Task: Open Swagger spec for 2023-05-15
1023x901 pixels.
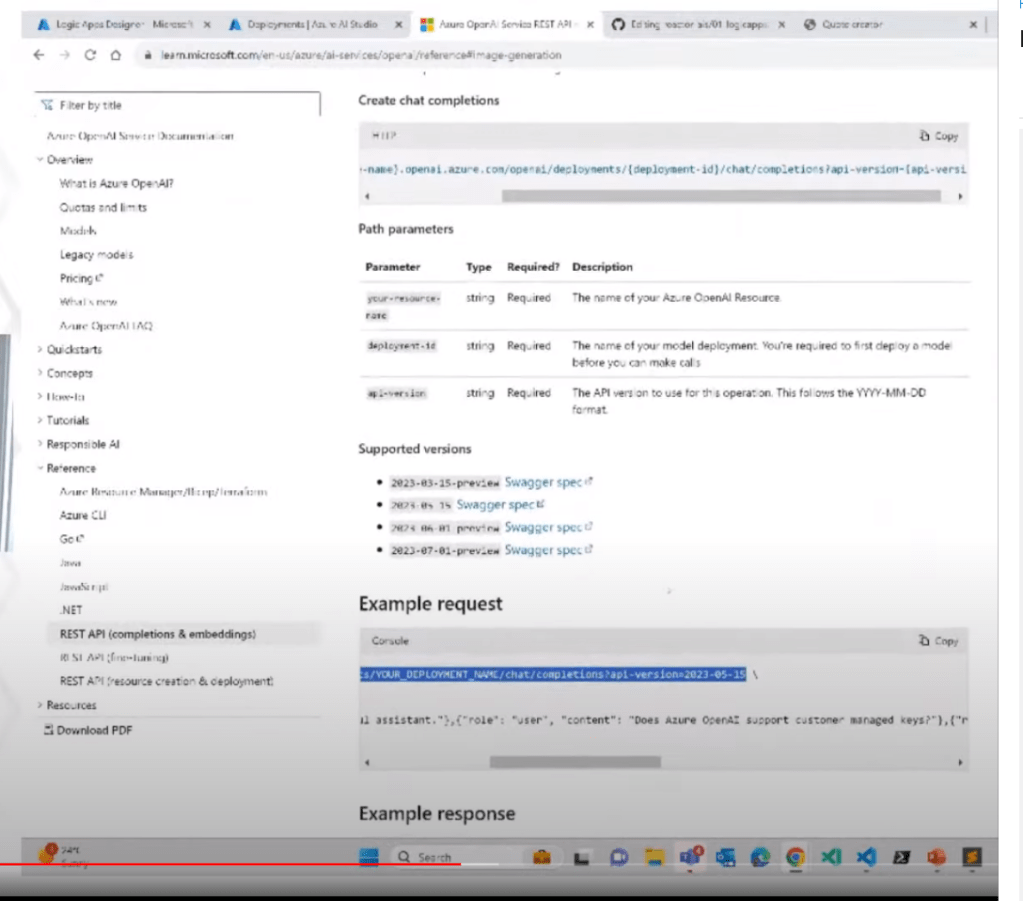Action: pos(500,504)
